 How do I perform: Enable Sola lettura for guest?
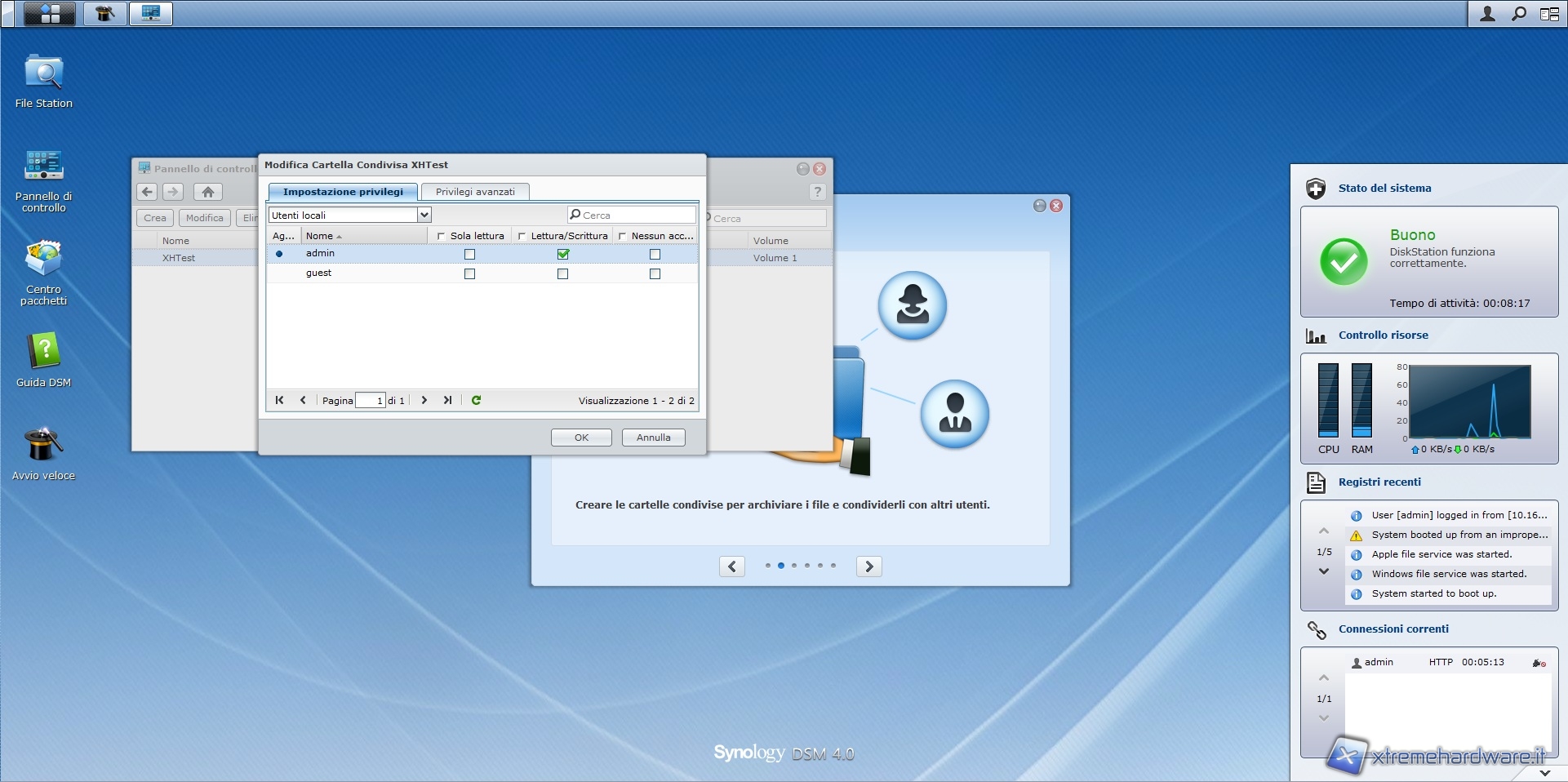(469, 274)
